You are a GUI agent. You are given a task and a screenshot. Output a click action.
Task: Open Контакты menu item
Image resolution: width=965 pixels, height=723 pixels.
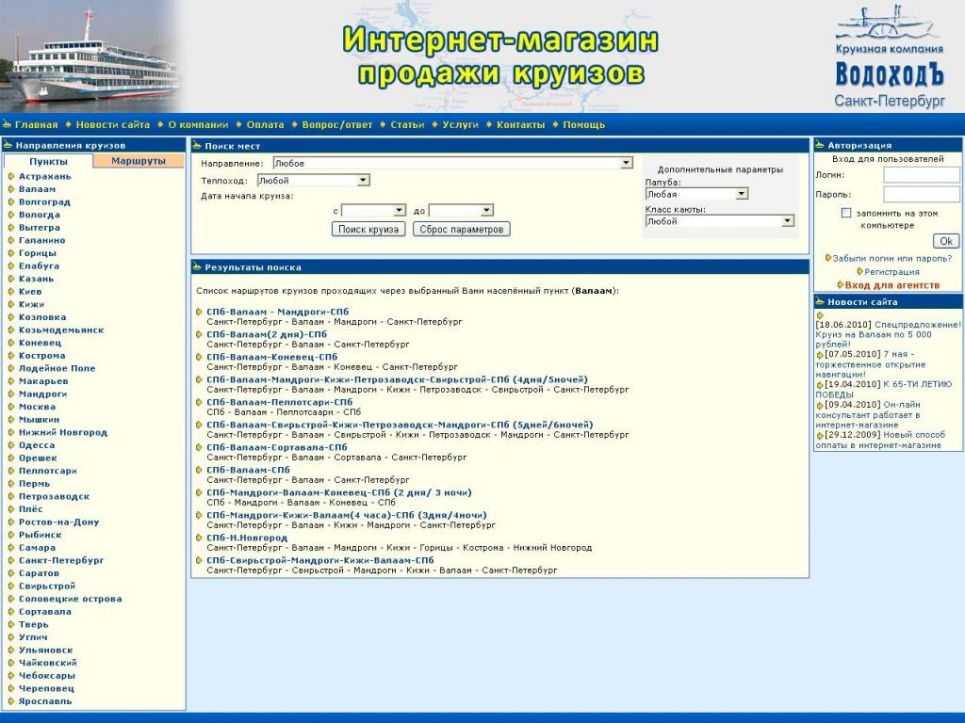point(521,125)
